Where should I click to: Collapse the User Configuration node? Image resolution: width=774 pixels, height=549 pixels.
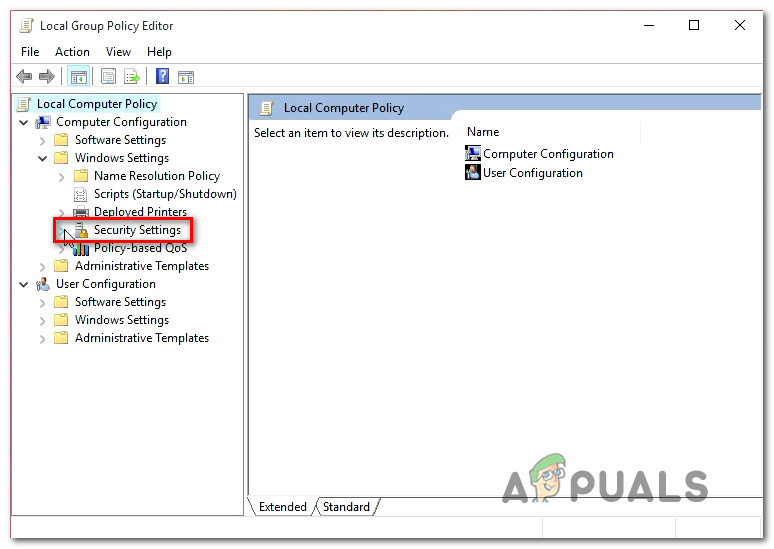[24, 284]
